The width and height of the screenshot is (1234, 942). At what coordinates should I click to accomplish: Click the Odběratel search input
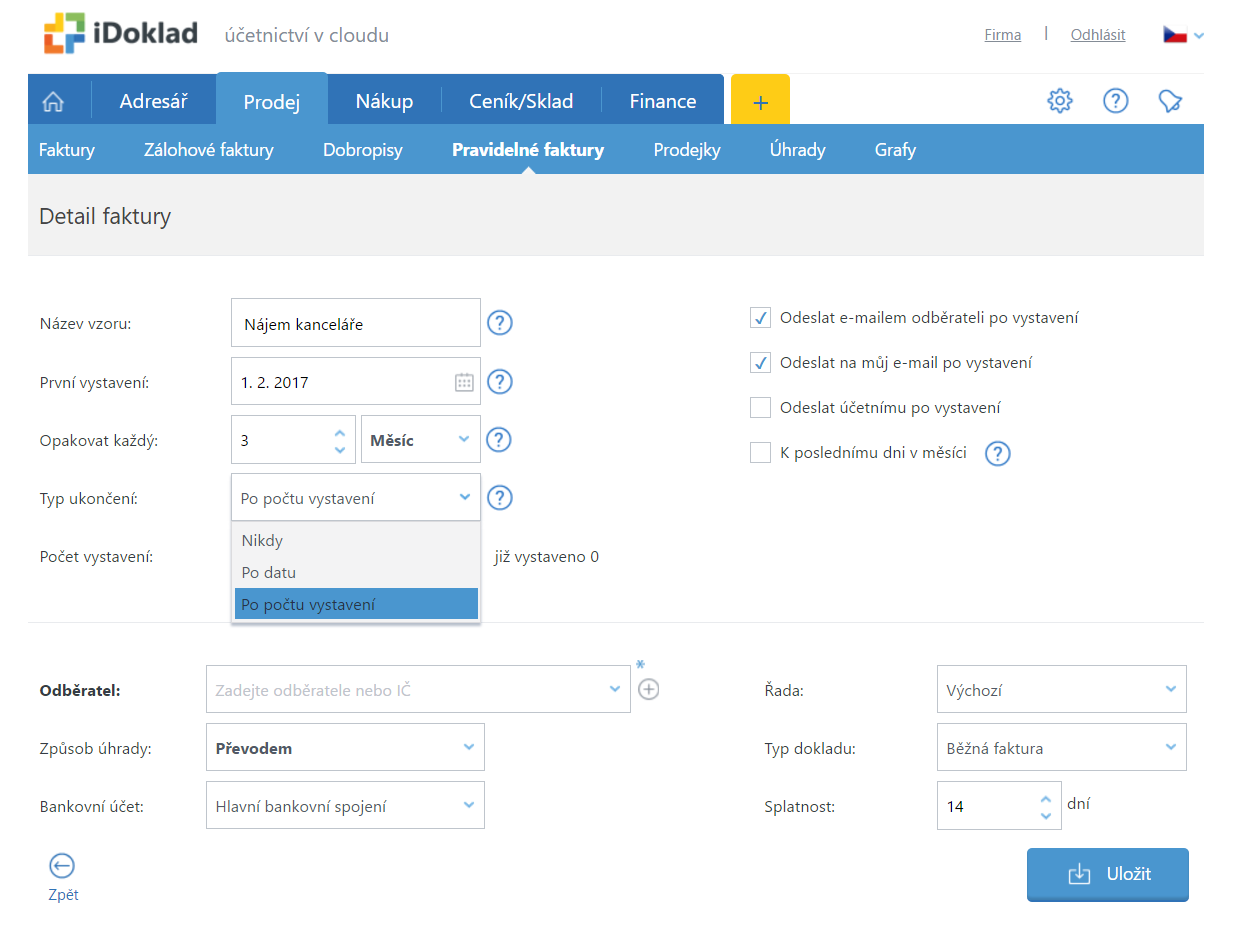point(418,690)
